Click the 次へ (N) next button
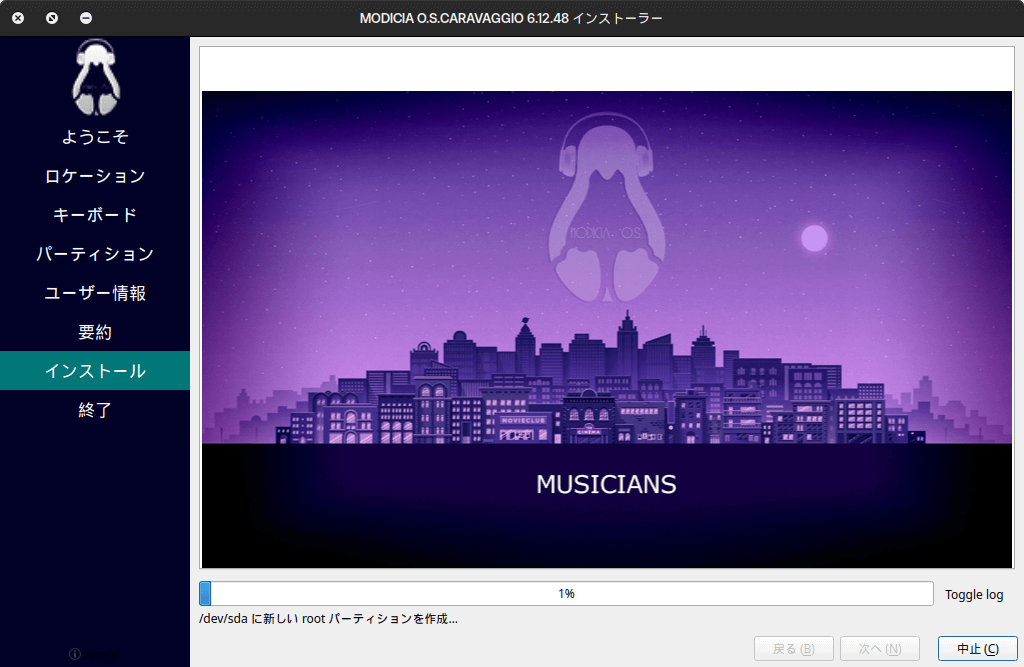Screen dimensions: 1024x667 click(879, 648)
